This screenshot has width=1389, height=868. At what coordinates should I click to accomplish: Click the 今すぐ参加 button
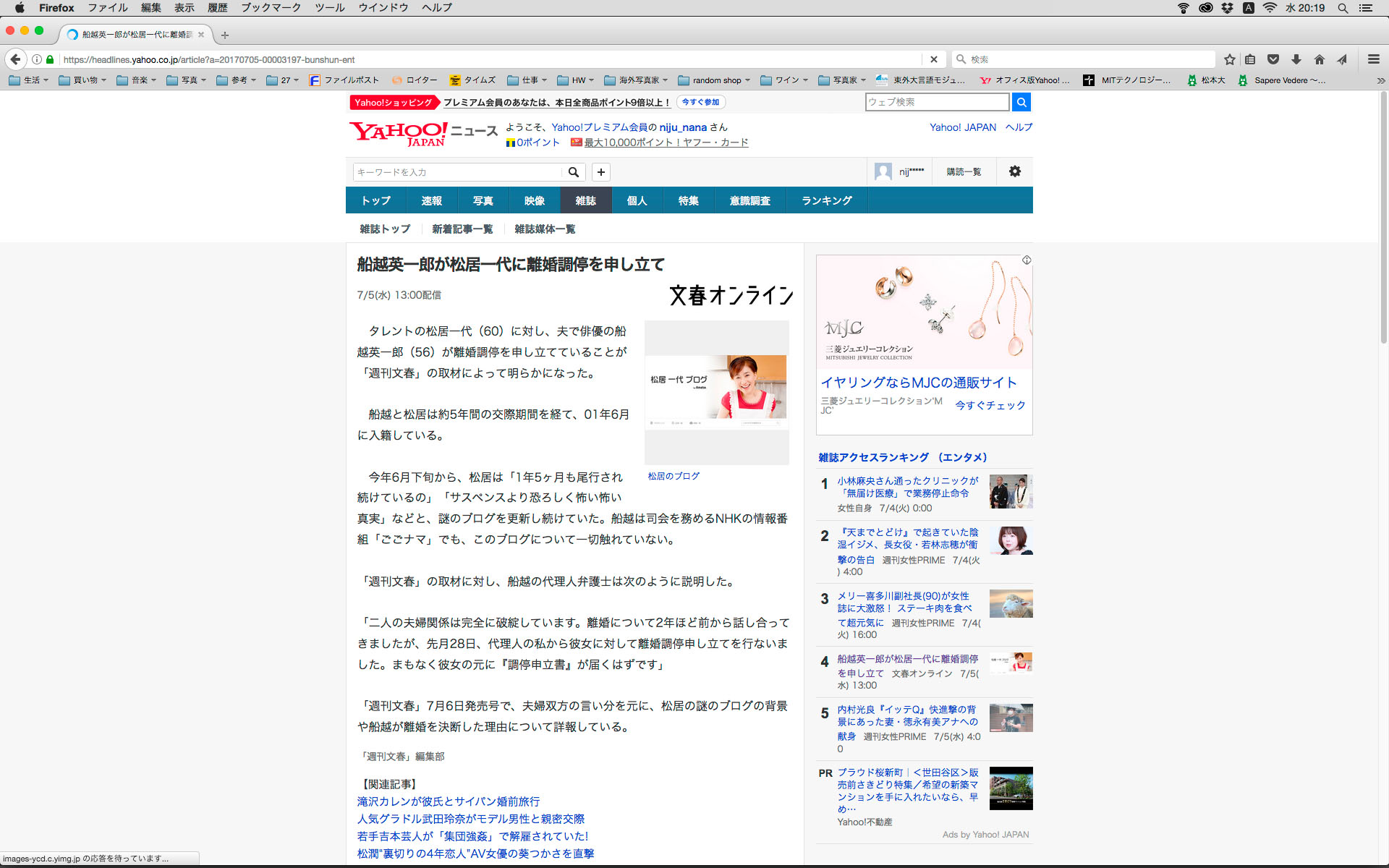click(700, 102)
